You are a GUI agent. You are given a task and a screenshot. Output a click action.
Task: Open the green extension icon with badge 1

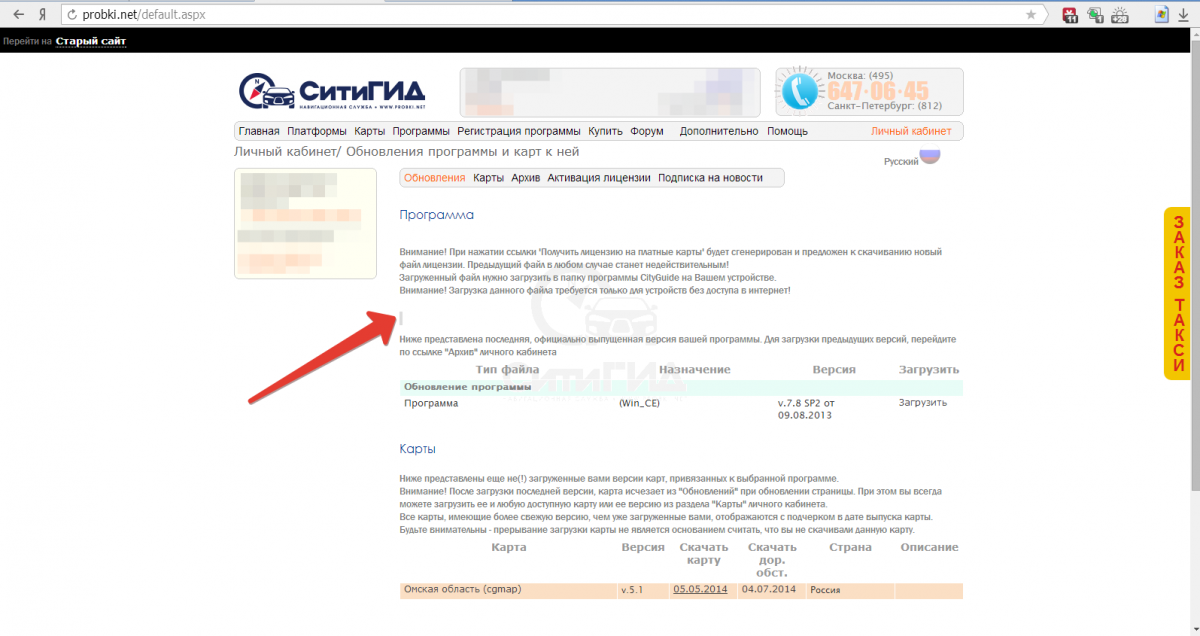click(x=1095, y=15)
